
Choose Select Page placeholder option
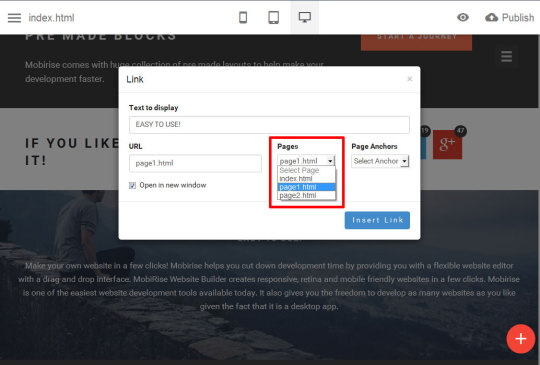coord(306,170)
